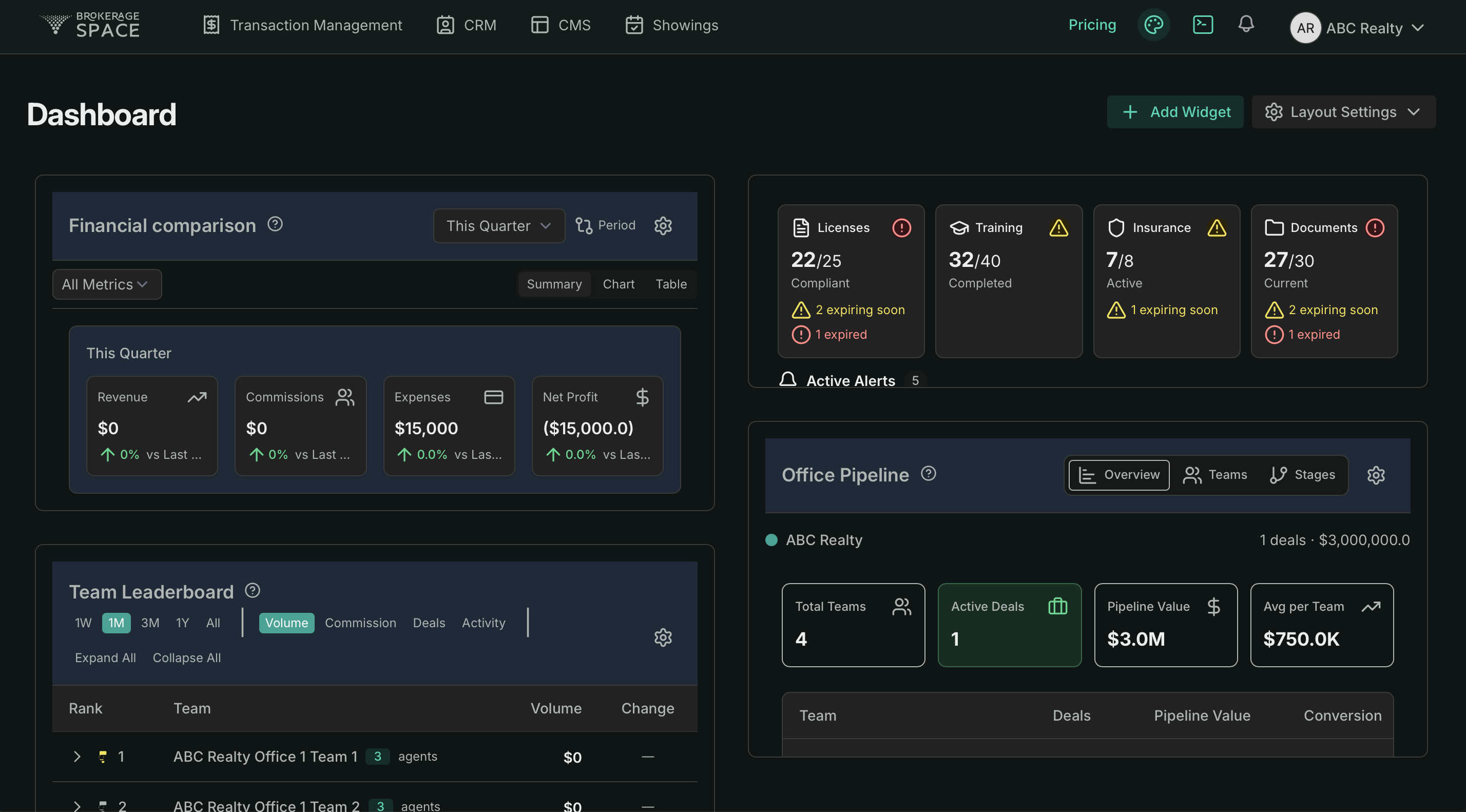Click the Add Widget button

coord(1175,112)
